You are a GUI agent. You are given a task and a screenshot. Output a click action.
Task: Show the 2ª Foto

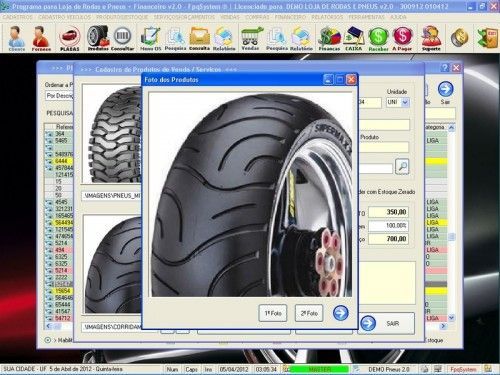pyautogui.click(x=309, y=313)
